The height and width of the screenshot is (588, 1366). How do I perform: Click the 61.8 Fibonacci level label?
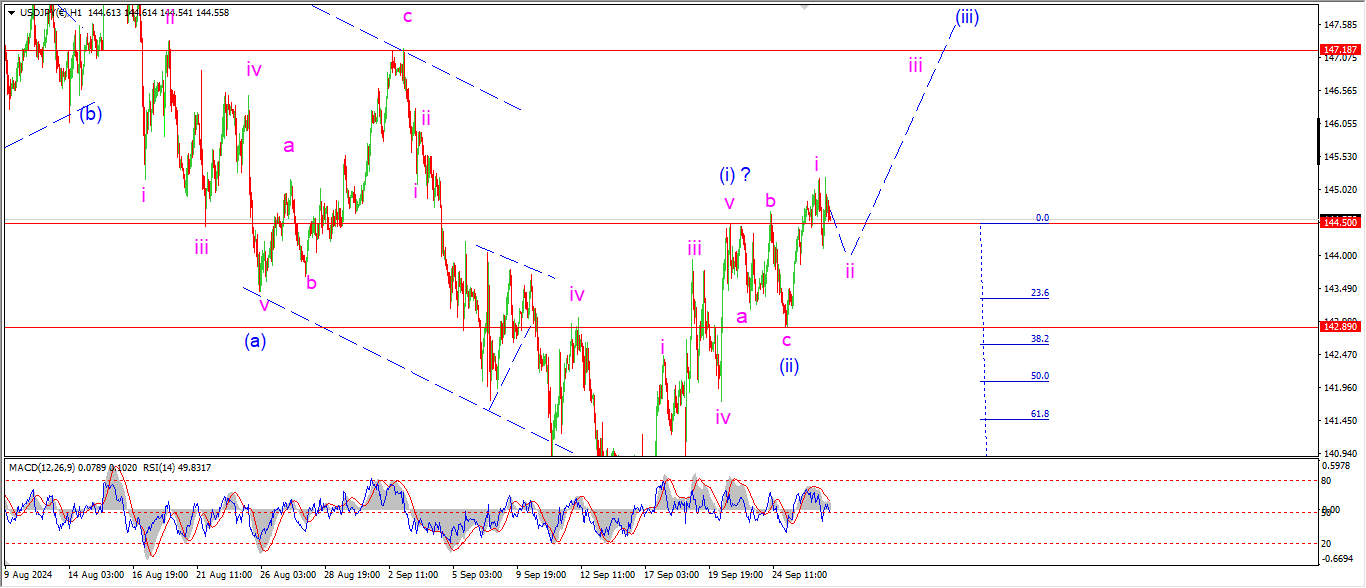[1039, 413]
